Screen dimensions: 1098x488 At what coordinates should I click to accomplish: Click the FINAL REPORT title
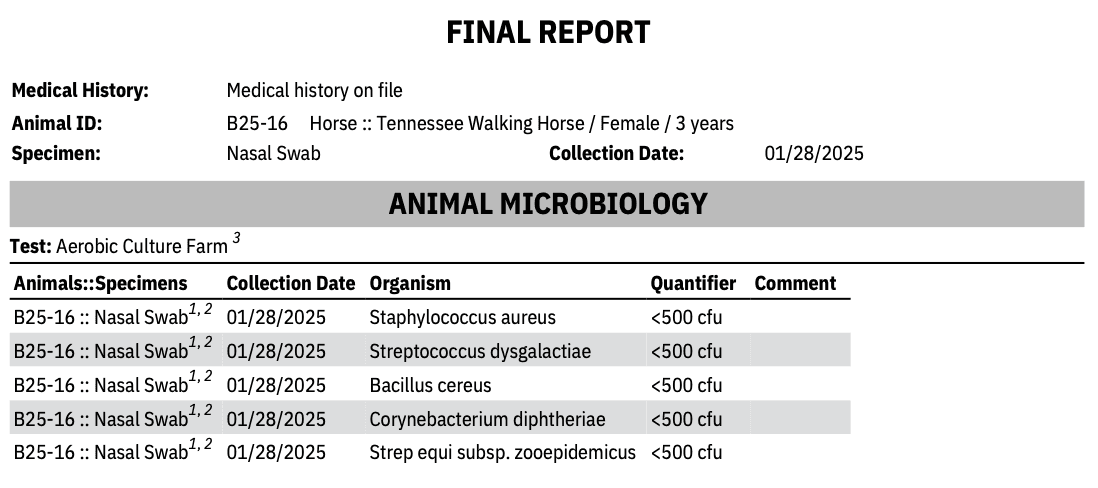pyautogui.click(x=548, y=33)
